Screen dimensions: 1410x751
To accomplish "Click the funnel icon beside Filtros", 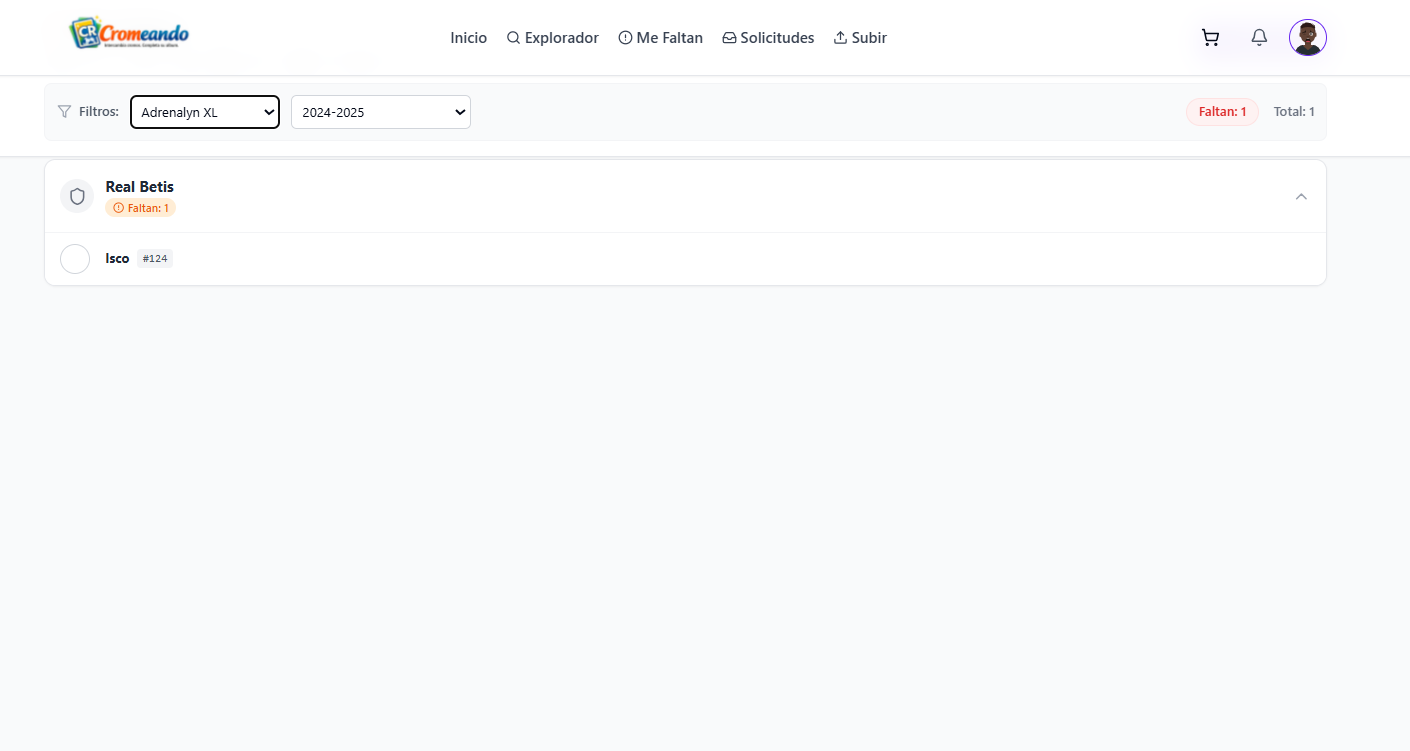I will pyautogui.click(x=64, y=112).
